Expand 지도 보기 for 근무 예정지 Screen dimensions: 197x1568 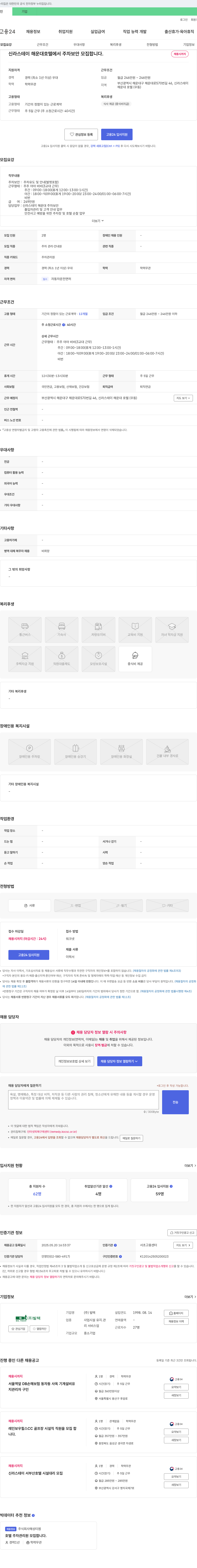click(x=183, y=398)
